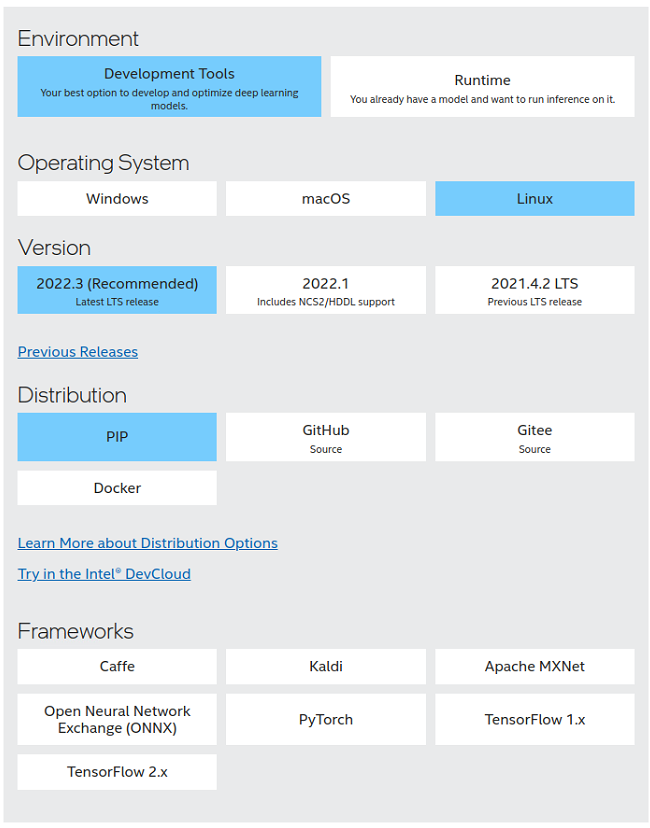Select Docker distribution option
Image resolution: width=650 pixels, height=828 pixels.
pyautogui.click(x=116, y=488)
